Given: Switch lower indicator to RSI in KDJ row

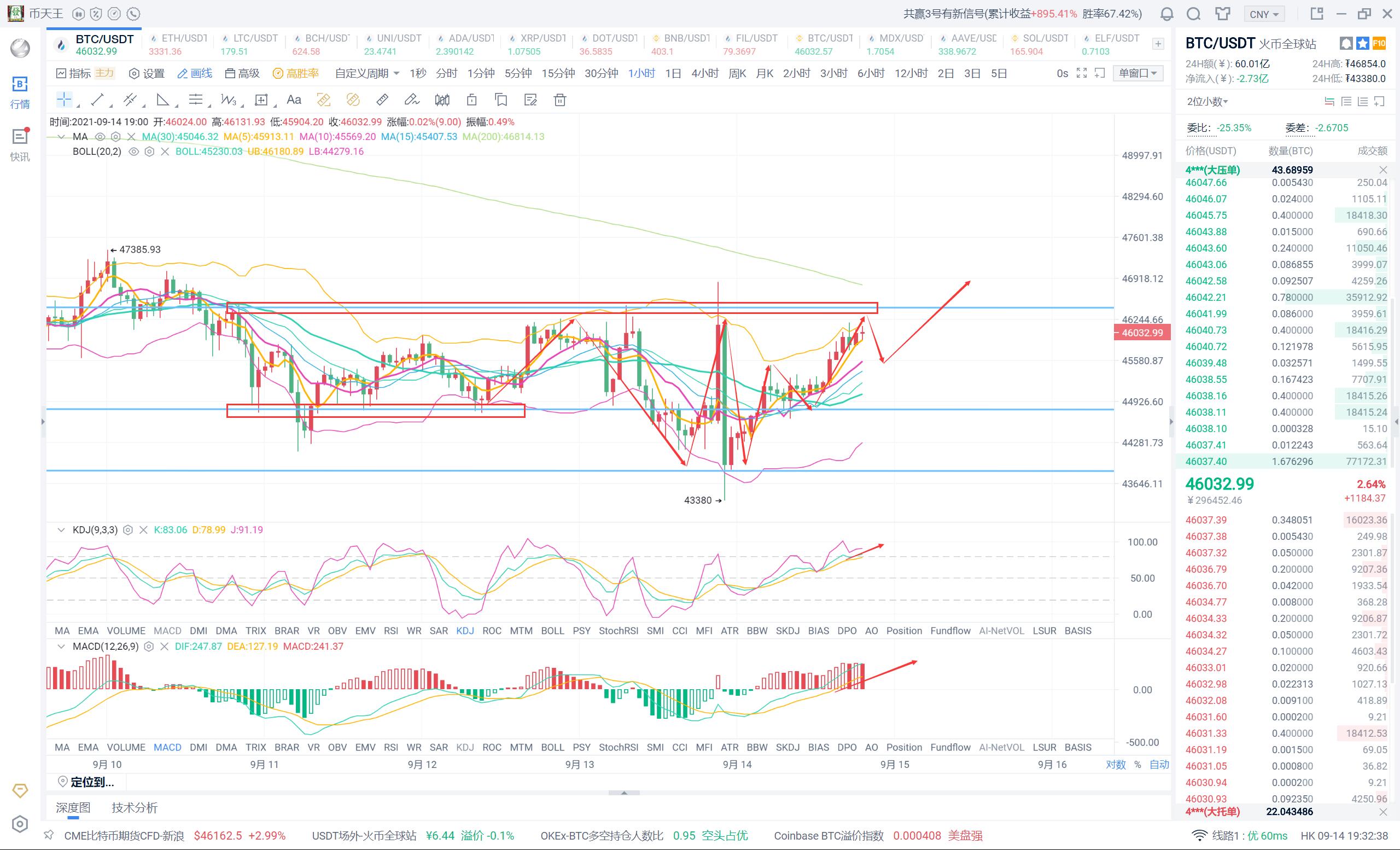Looking at the screenshot, I should (x=390, y=631).
